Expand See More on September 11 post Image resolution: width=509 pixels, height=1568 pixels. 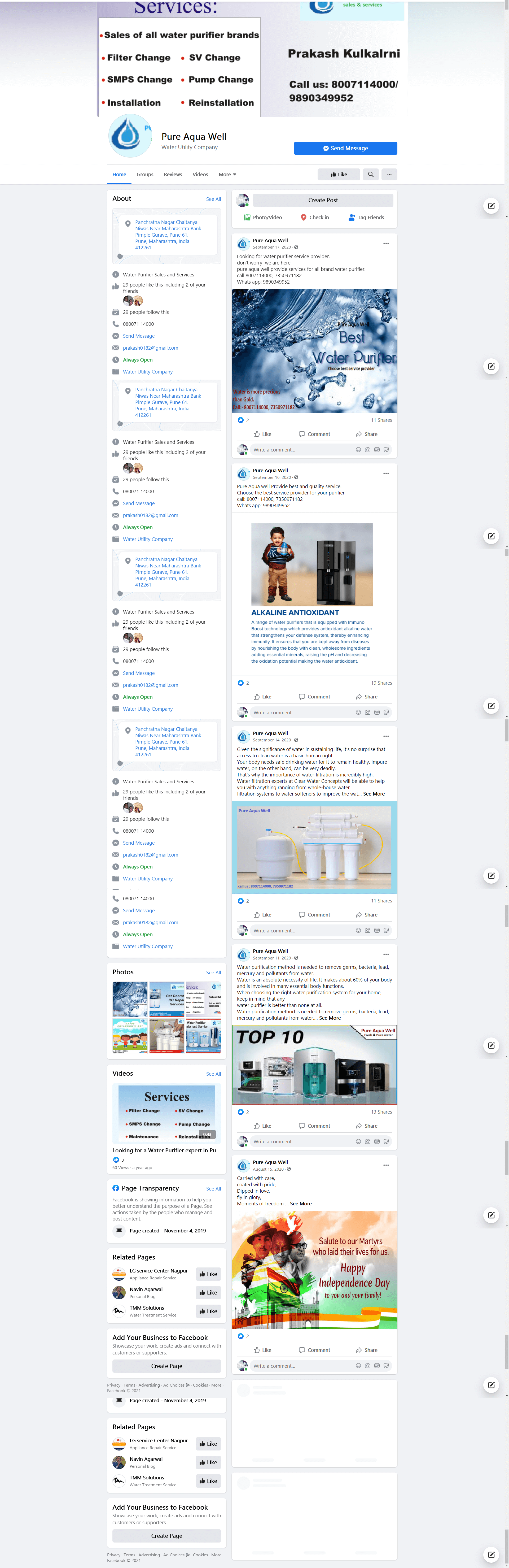point(330,1018)
